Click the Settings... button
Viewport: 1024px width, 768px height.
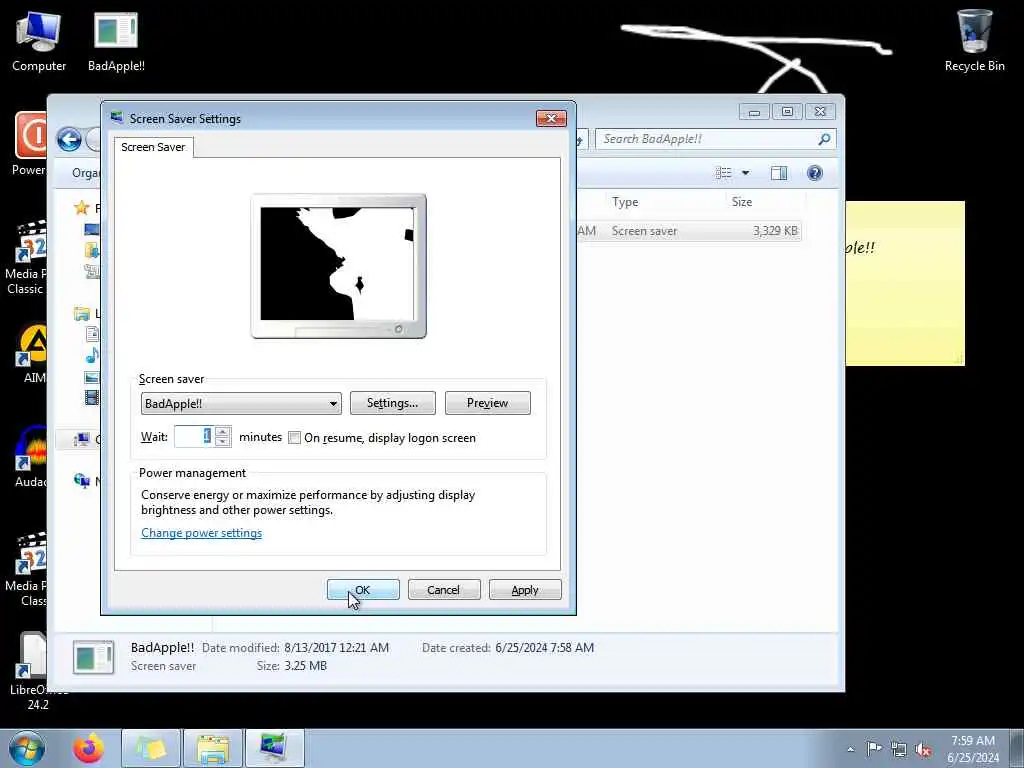392,403
